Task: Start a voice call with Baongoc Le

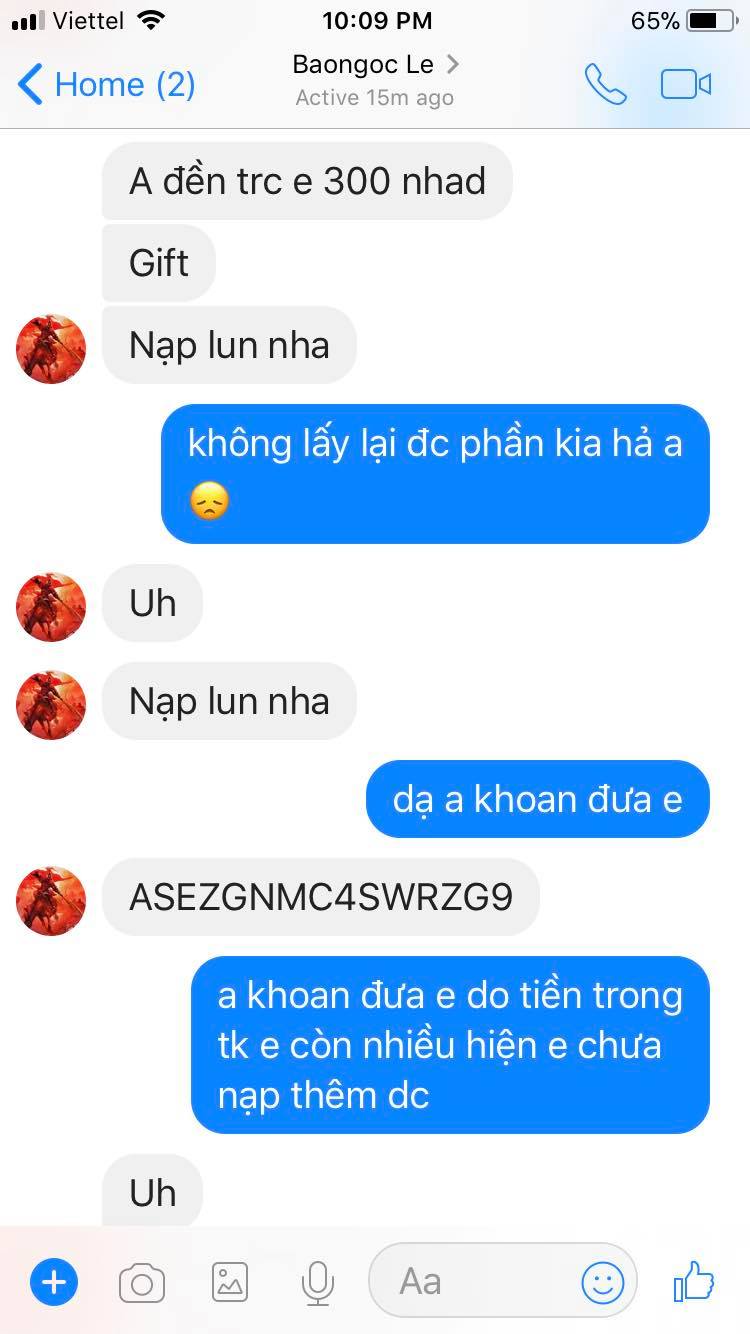Action: click(605, 85)
